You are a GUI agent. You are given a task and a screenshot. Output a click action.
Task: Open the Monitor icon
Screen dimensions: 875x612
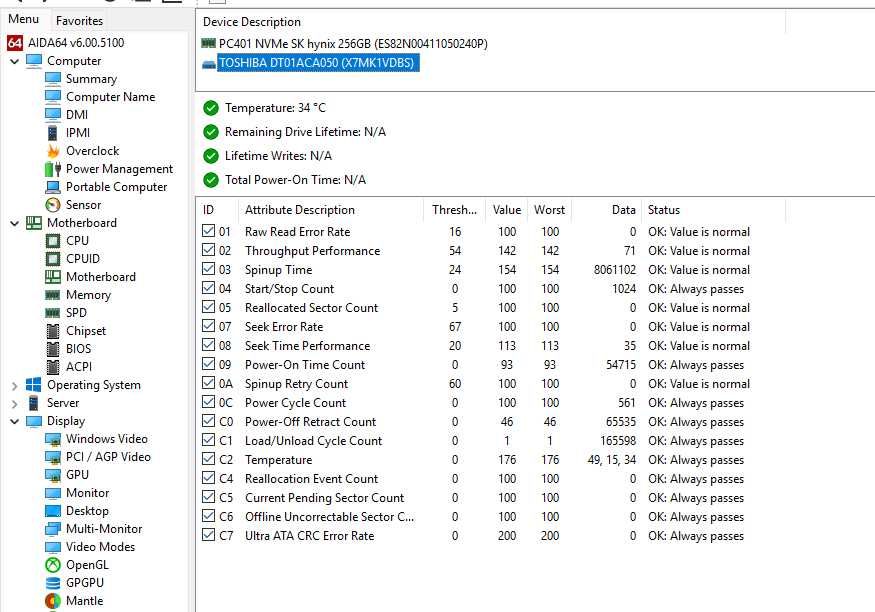coord(52,493)
